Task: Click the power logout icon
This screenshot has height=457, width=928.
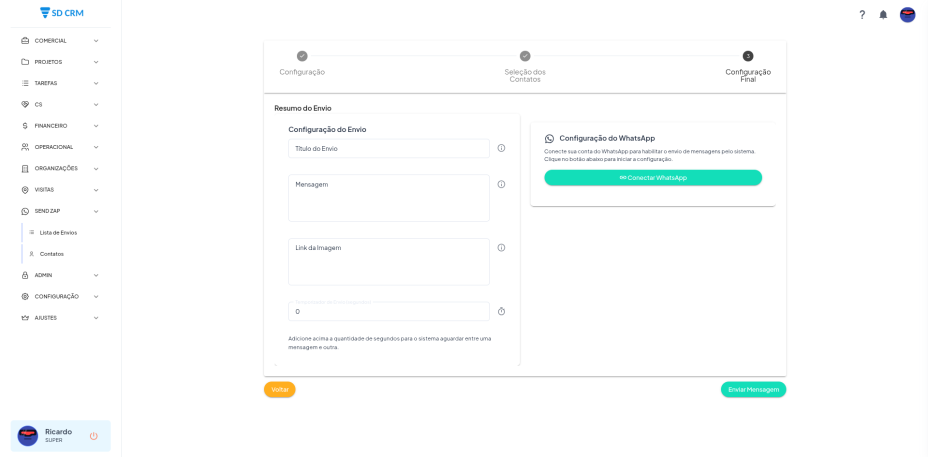Action: [94, 436]
